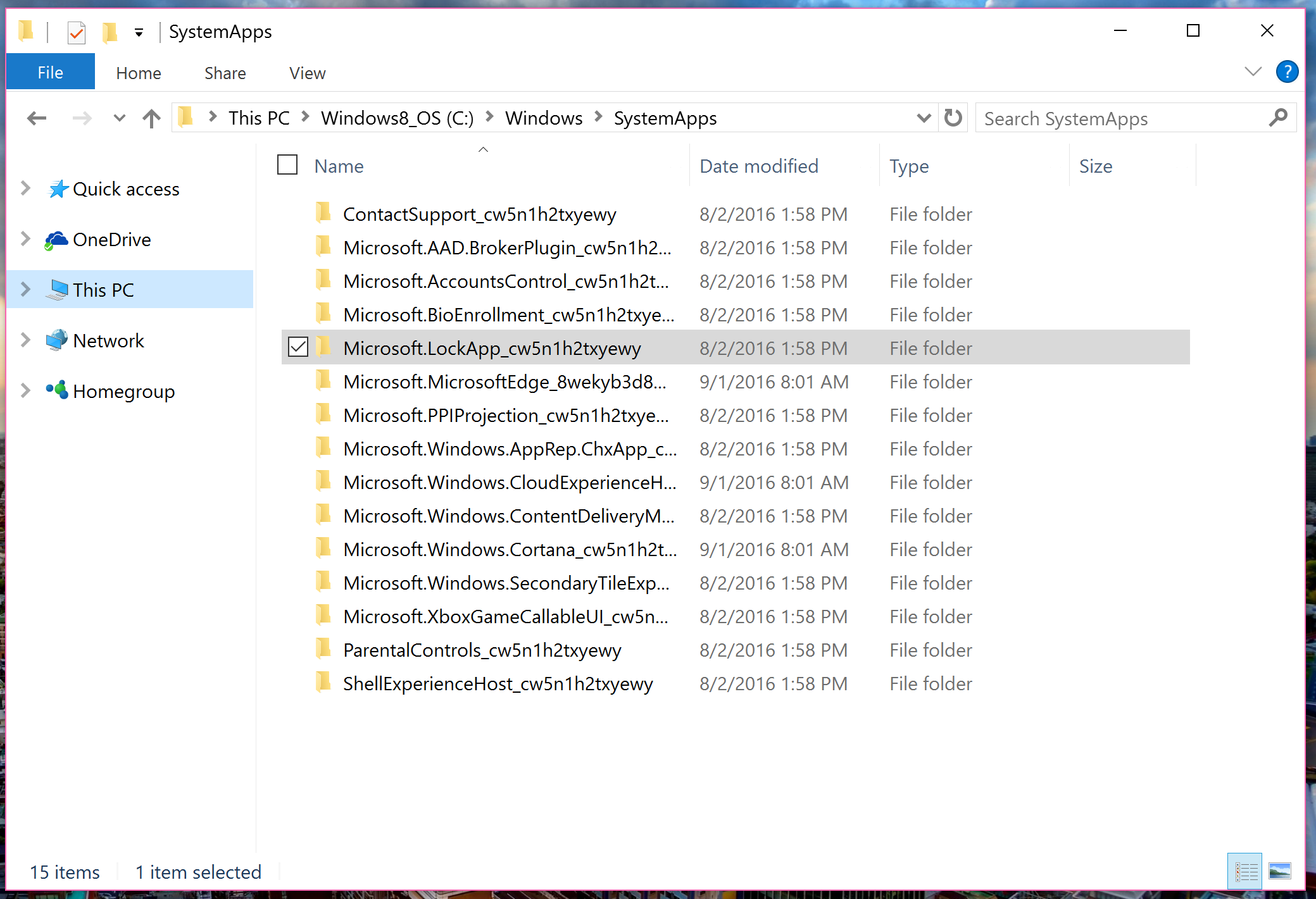Switch to Details view icon in status bar
1316x899 pixels.
(1244, 872)
